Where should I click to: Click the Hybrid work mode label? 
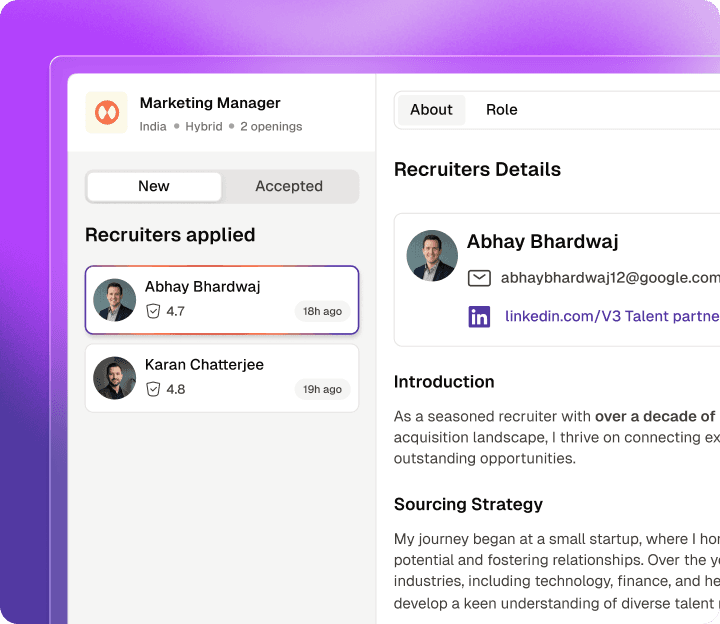click(x=204, y=127)
